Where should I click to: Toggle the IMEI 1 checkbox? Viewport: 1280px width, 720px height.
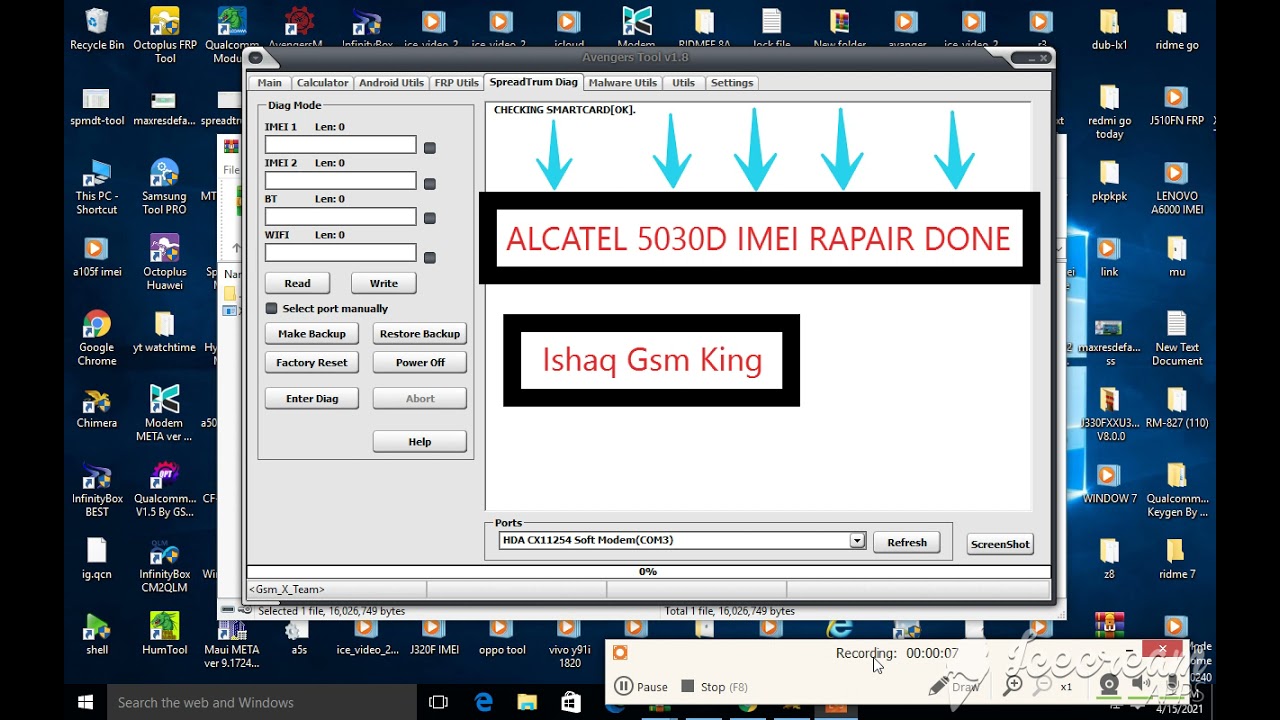(x=430, y=148)
